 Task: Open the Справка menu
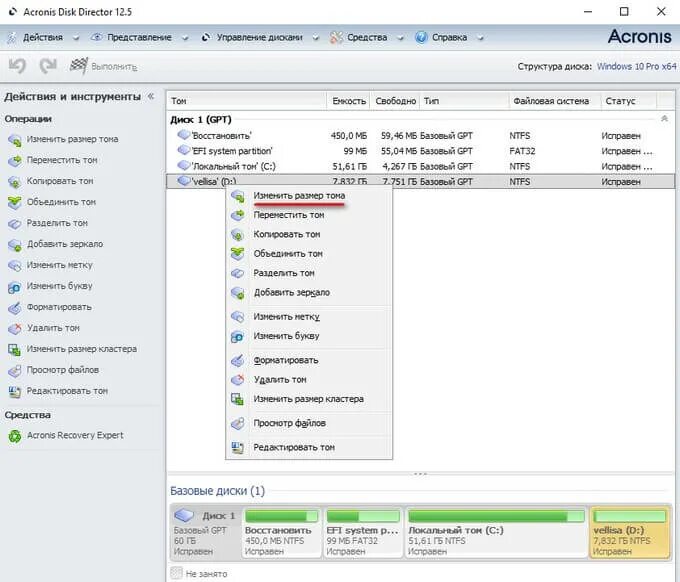tap(449, 38)
